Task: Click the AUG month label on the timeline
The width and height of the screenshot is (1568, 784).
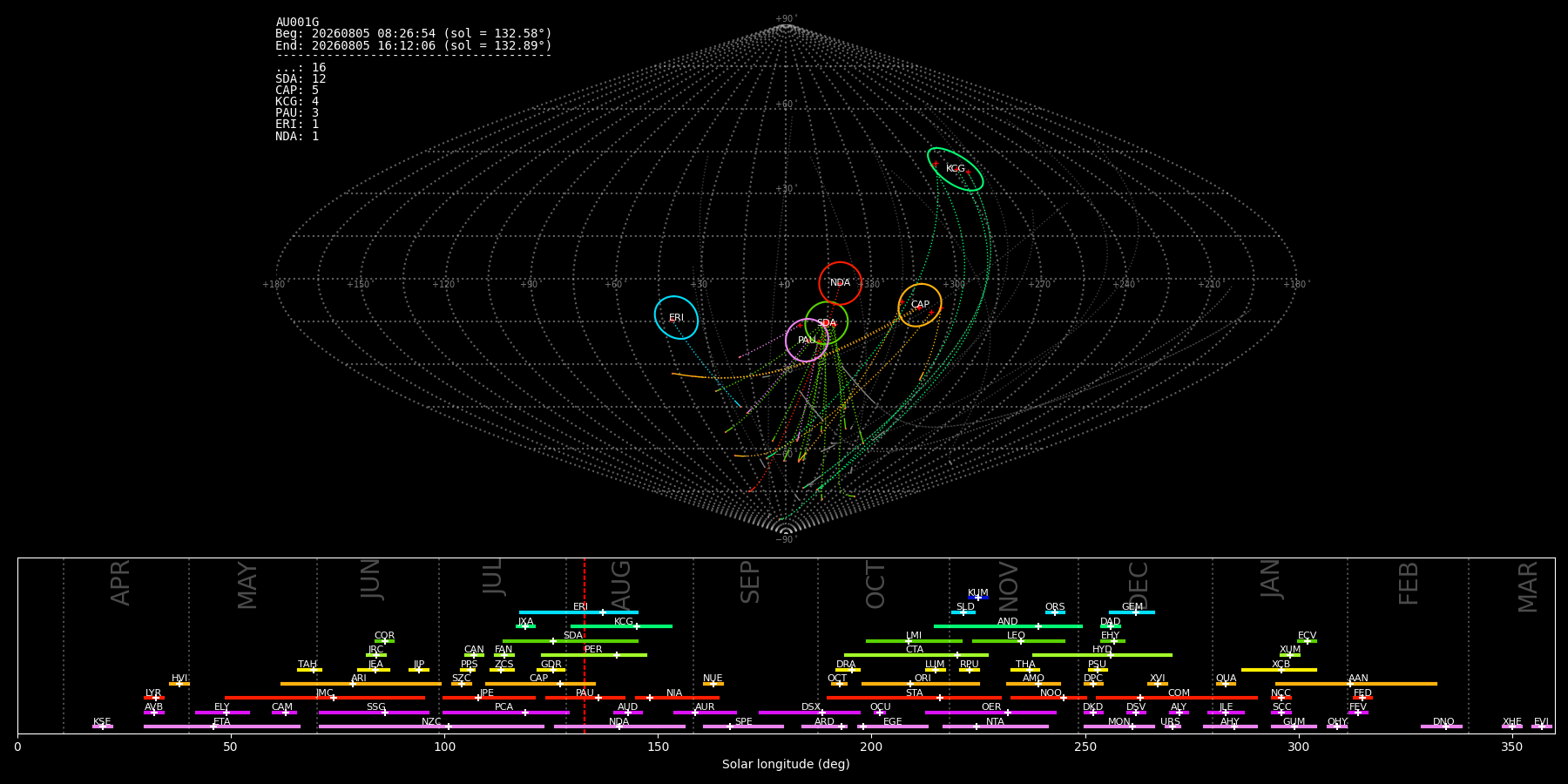Action: tap(621, 584)
